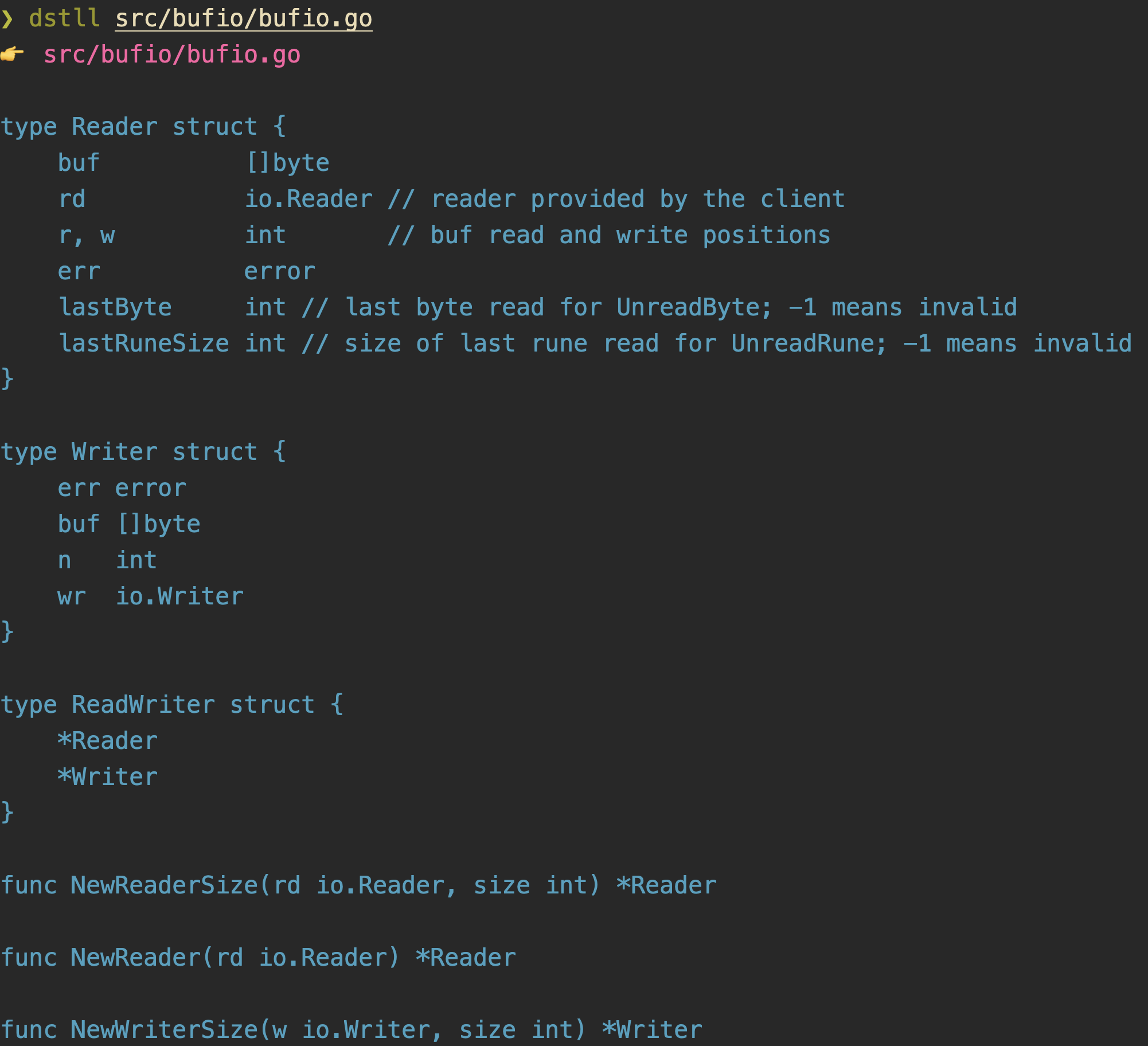
Task: Click the wr io.Writer field
Action: point(151,596)
